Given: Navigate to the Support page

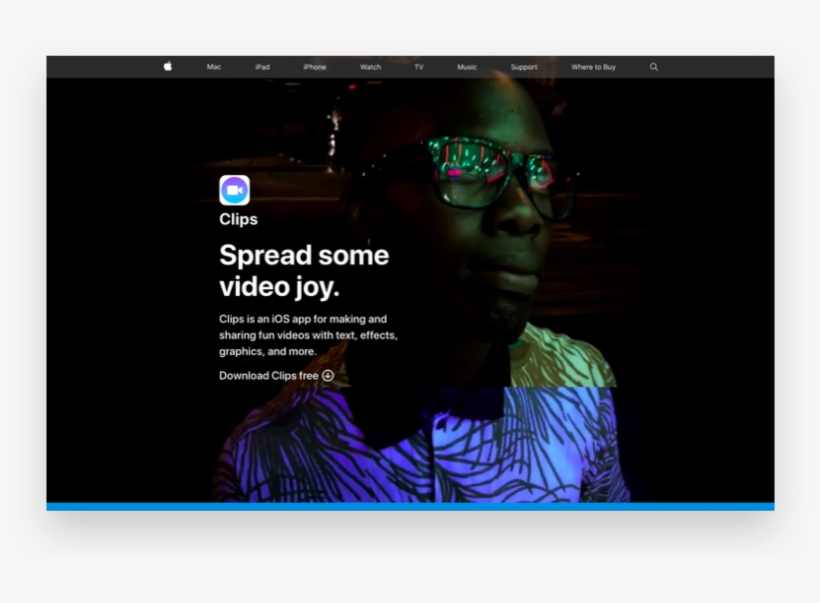Looking at the screenshot, I should [523, 67].
